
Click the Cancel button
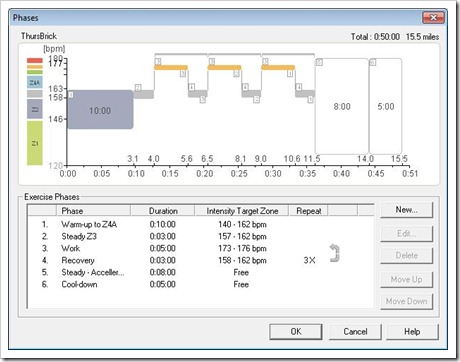(355, 332)
